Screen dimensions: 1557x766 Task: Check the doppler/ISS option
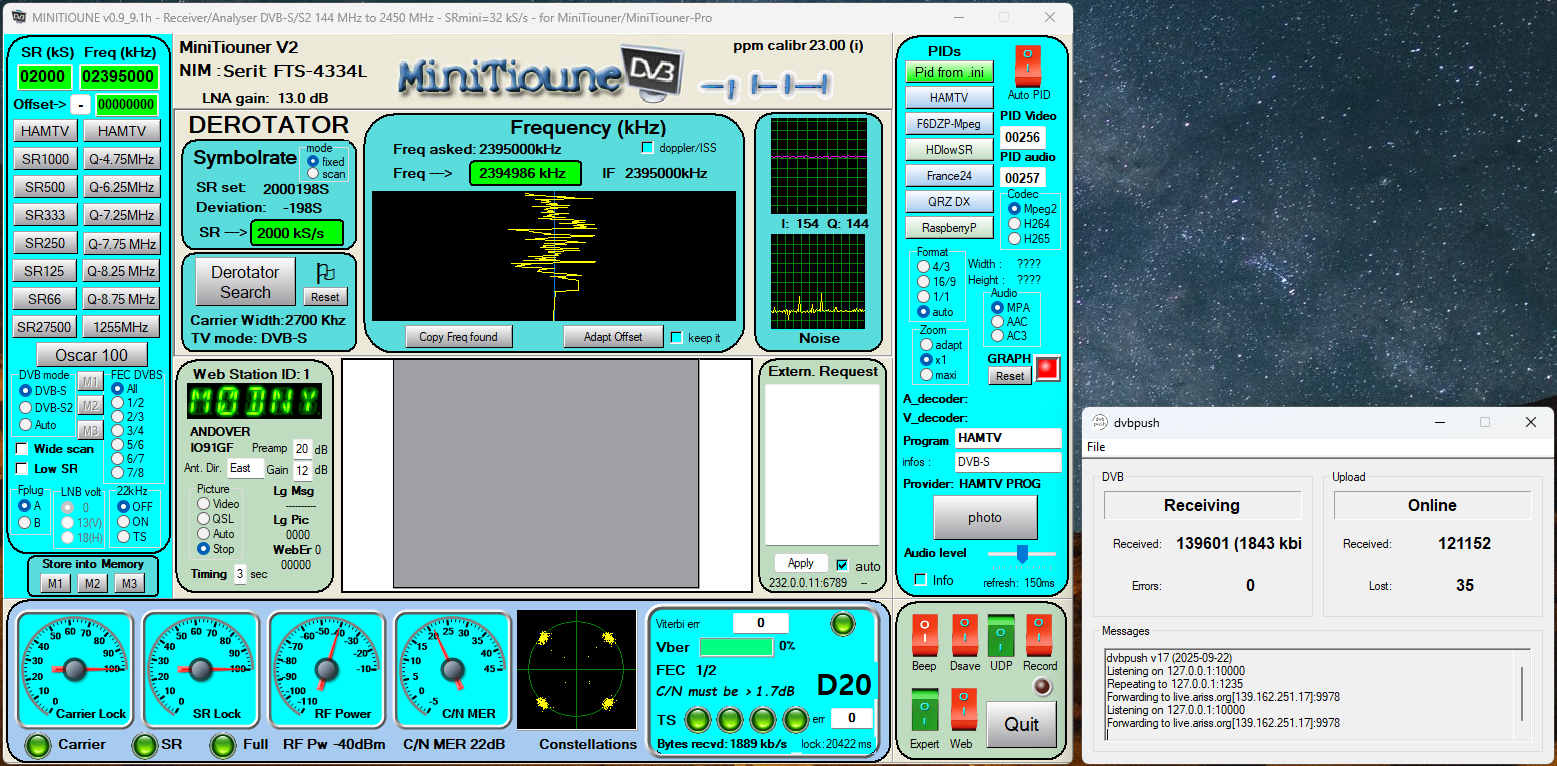[x=647, y=148]
